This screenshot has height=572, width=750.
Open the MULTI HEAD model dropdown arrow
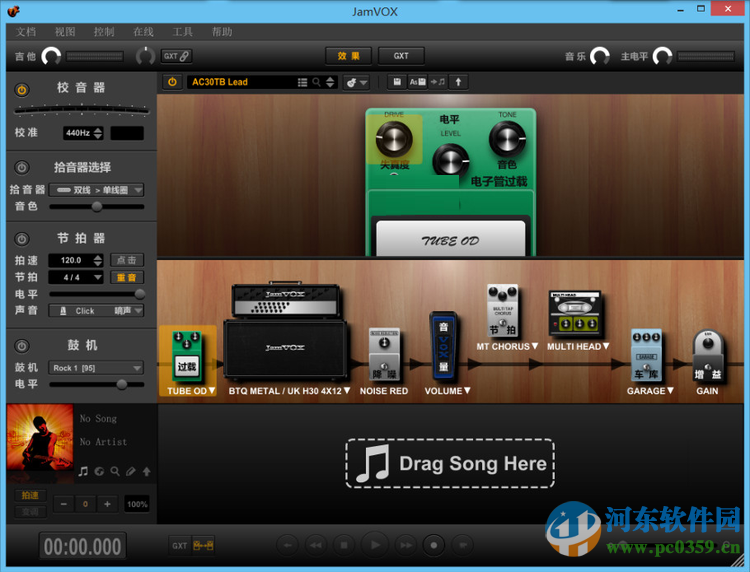606,346
